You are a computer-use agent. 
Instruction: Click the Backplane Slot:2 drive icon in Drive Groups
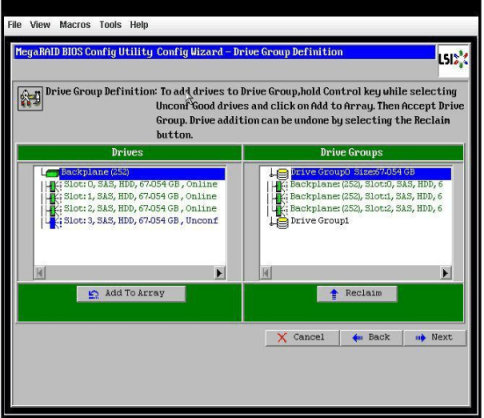[x=279, y=210]
